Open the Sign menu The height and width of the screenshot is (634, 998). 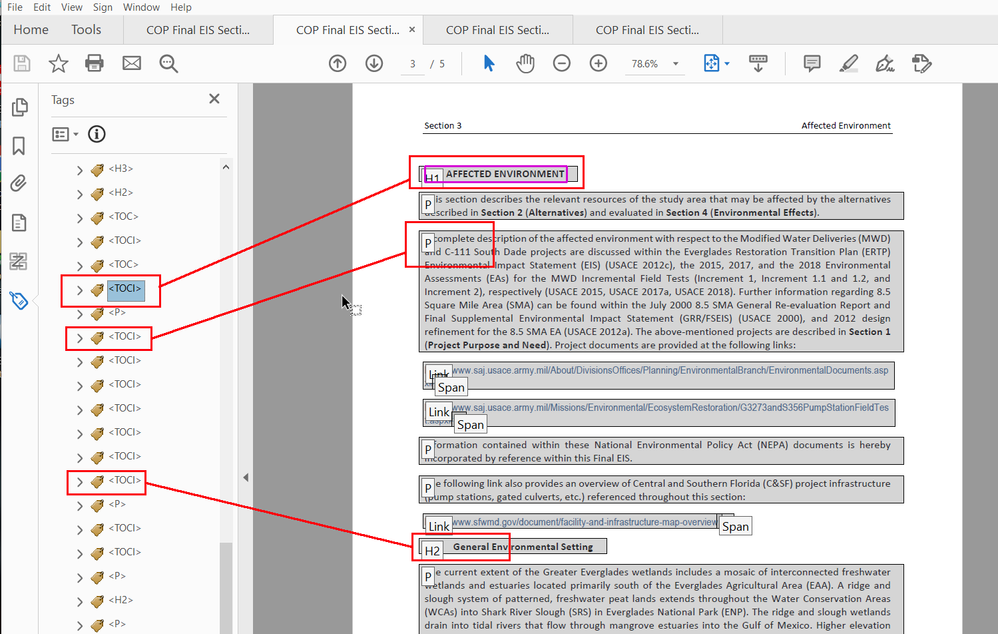(102, 7)
